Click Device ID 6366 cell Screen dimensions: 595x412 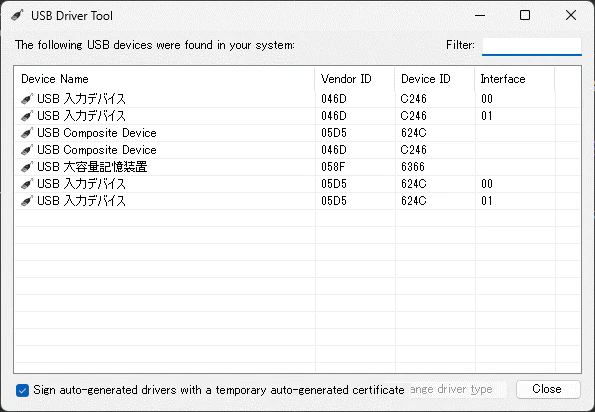coord(413,167)
